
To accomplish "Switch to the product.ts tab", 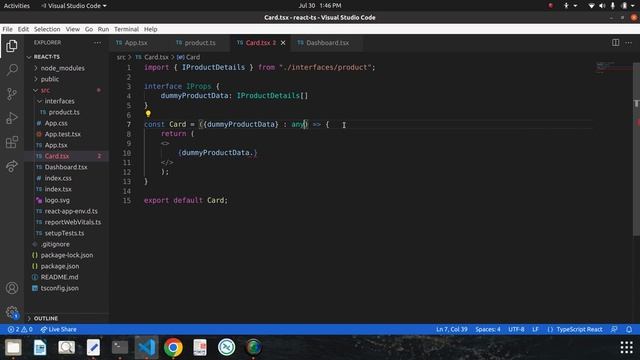I will click(200, 43).
